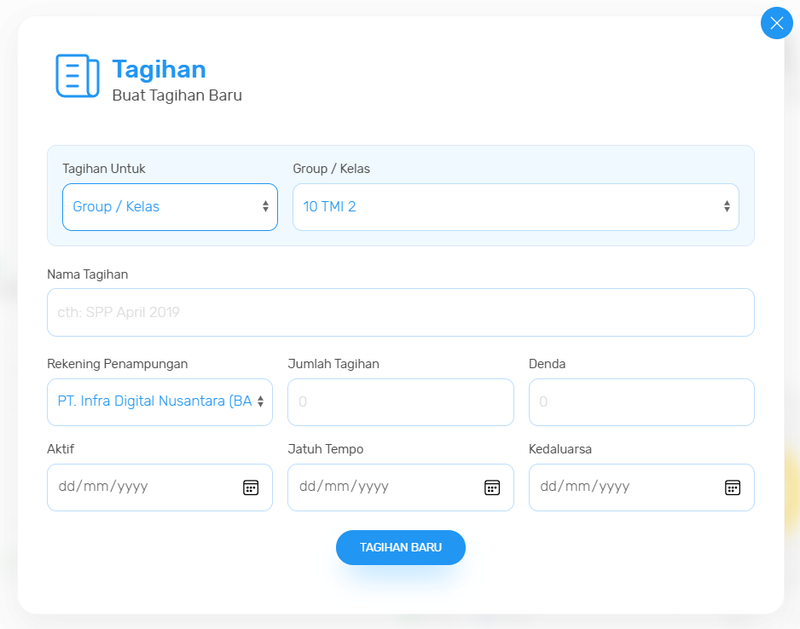The image size is (800, 629).
Task: Click the 'Buat Tagihan Baru' subtitle
Action: click(177, 95)
